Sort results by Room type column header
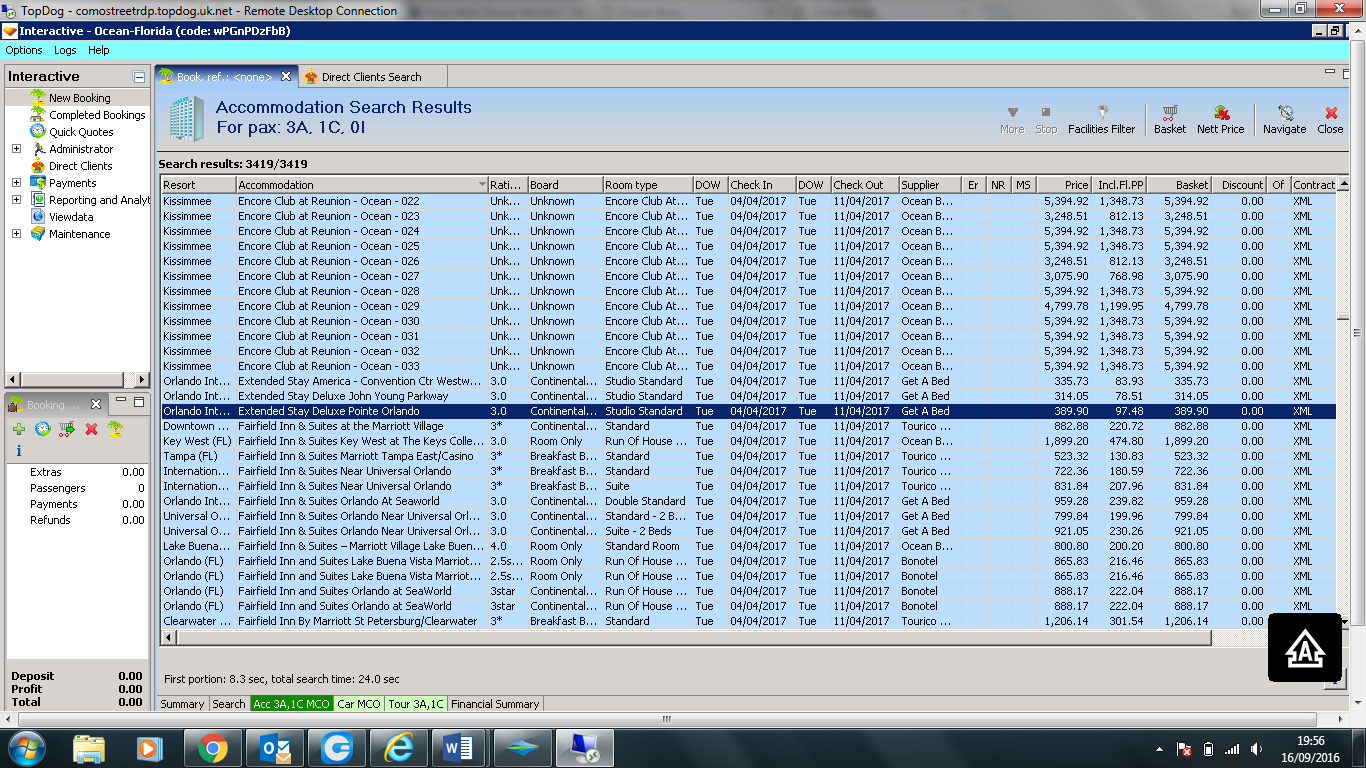The image size is (1366, 768). 648,185
